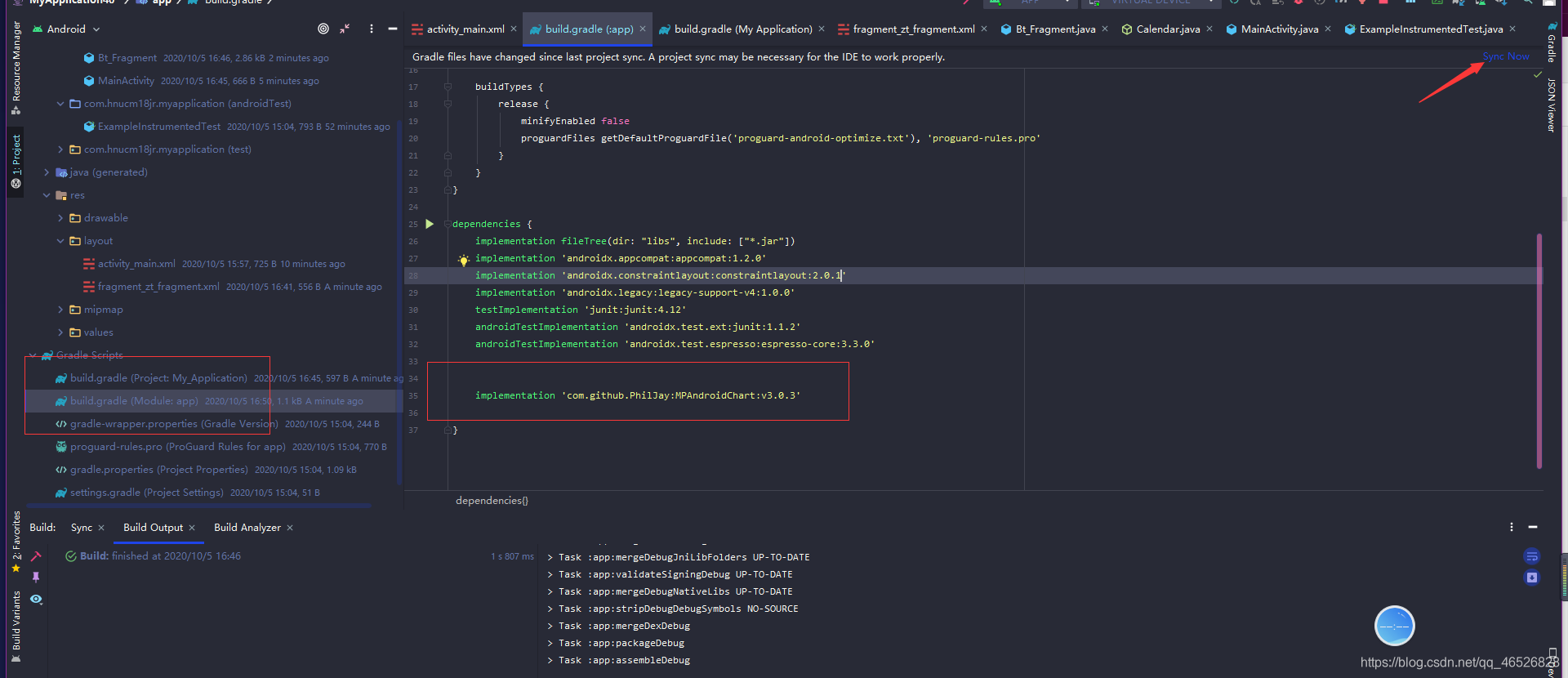Click the dependencies{} breadcrumb in editor
The width and height of the screenshot is (1568, 678).
click(x=492, y=501)
